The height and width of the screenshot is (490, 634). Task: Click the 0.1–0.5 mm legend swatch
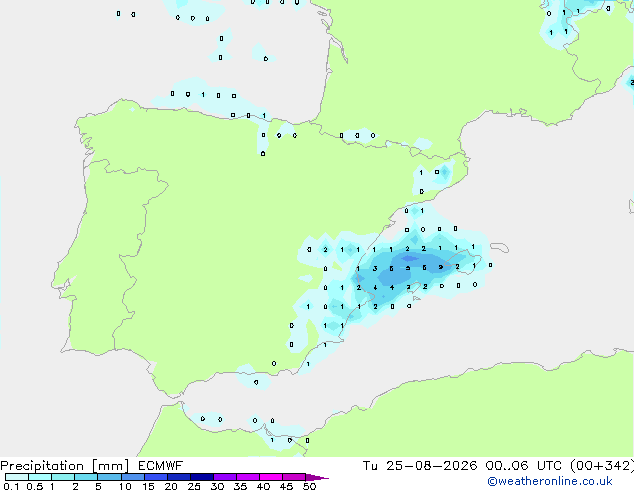click(17, 477)
